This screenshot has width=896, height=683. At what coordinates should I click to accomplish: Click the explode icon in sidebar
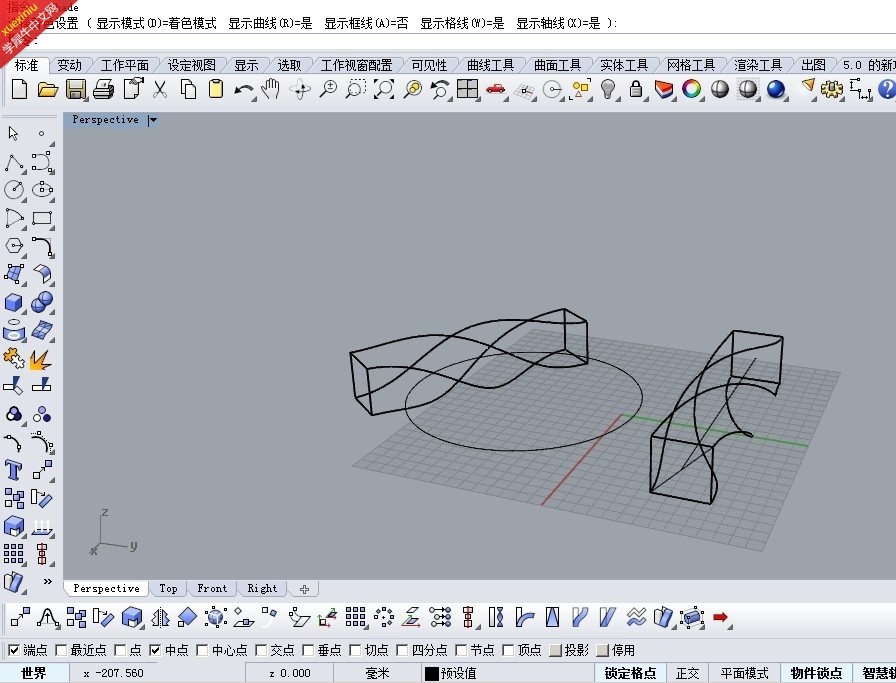pyautogui.click(x=41, y=360)
